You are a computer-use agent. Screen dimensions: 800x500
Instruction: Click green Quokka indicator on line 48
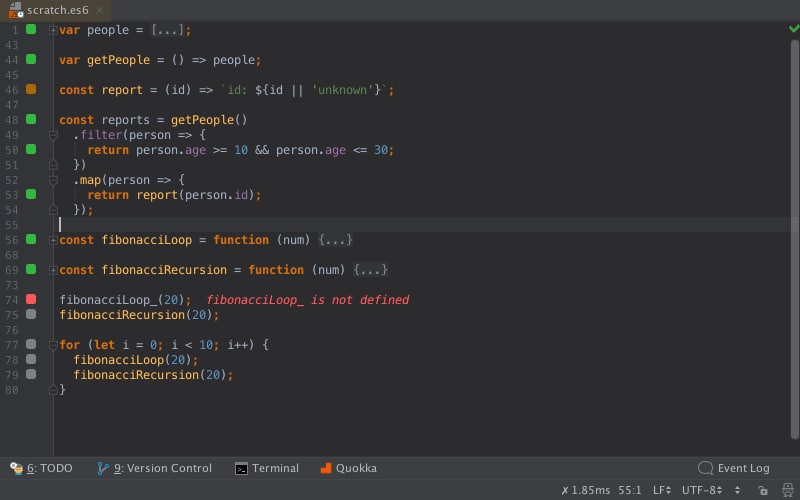(x=31, y=119)
